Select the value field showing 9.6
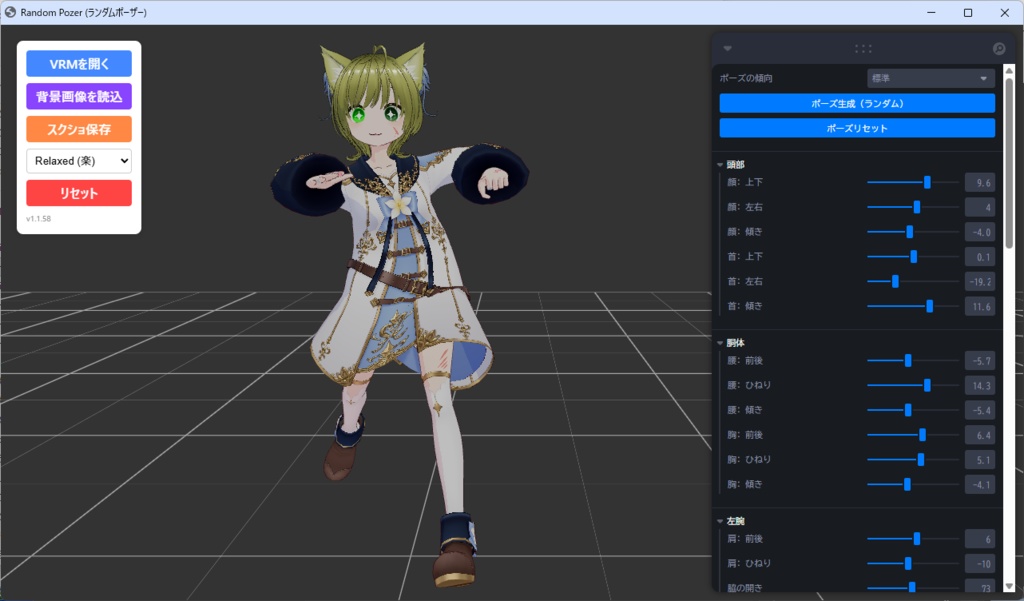Screen dimensions: 1024x601 979,182
